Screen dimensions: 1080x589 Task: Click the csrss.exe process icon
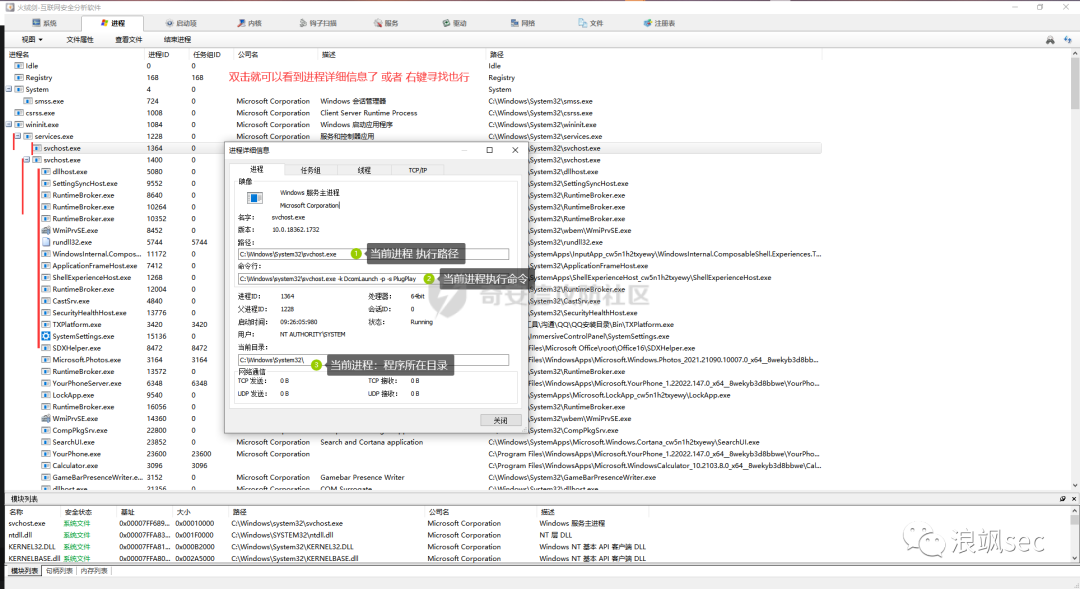pyautogui.click(x=19, y=113)
